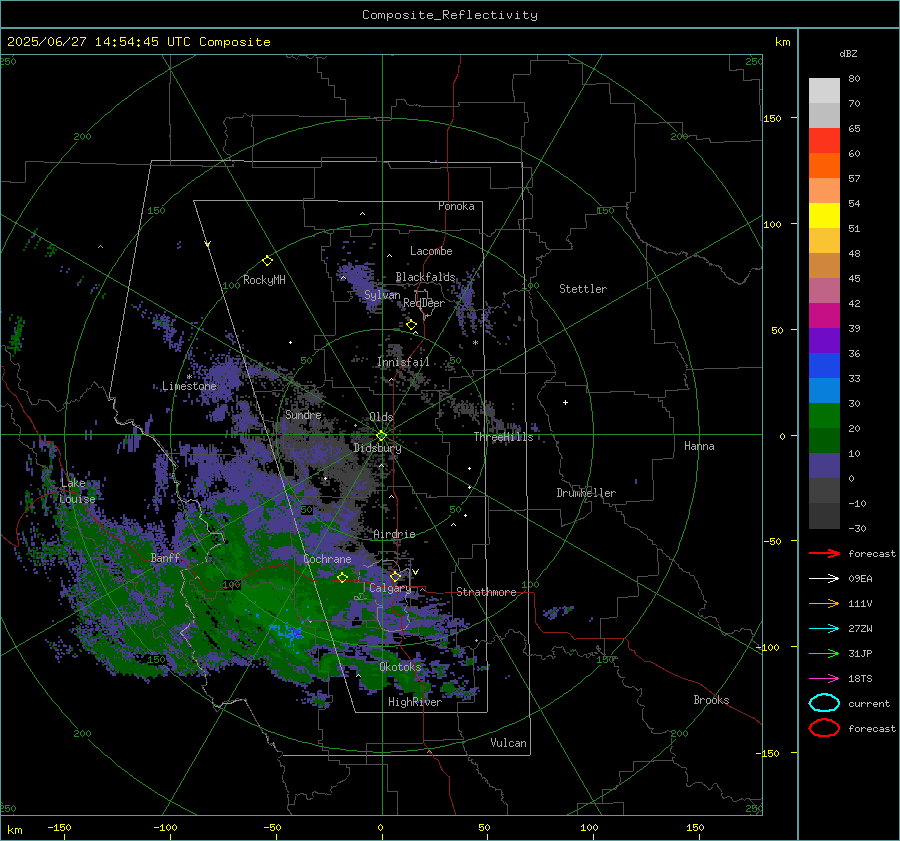This screenshot has height=841, width=900.
Task: Click the yellow diamond marker above RockyMH
Action: coord(267,261)
